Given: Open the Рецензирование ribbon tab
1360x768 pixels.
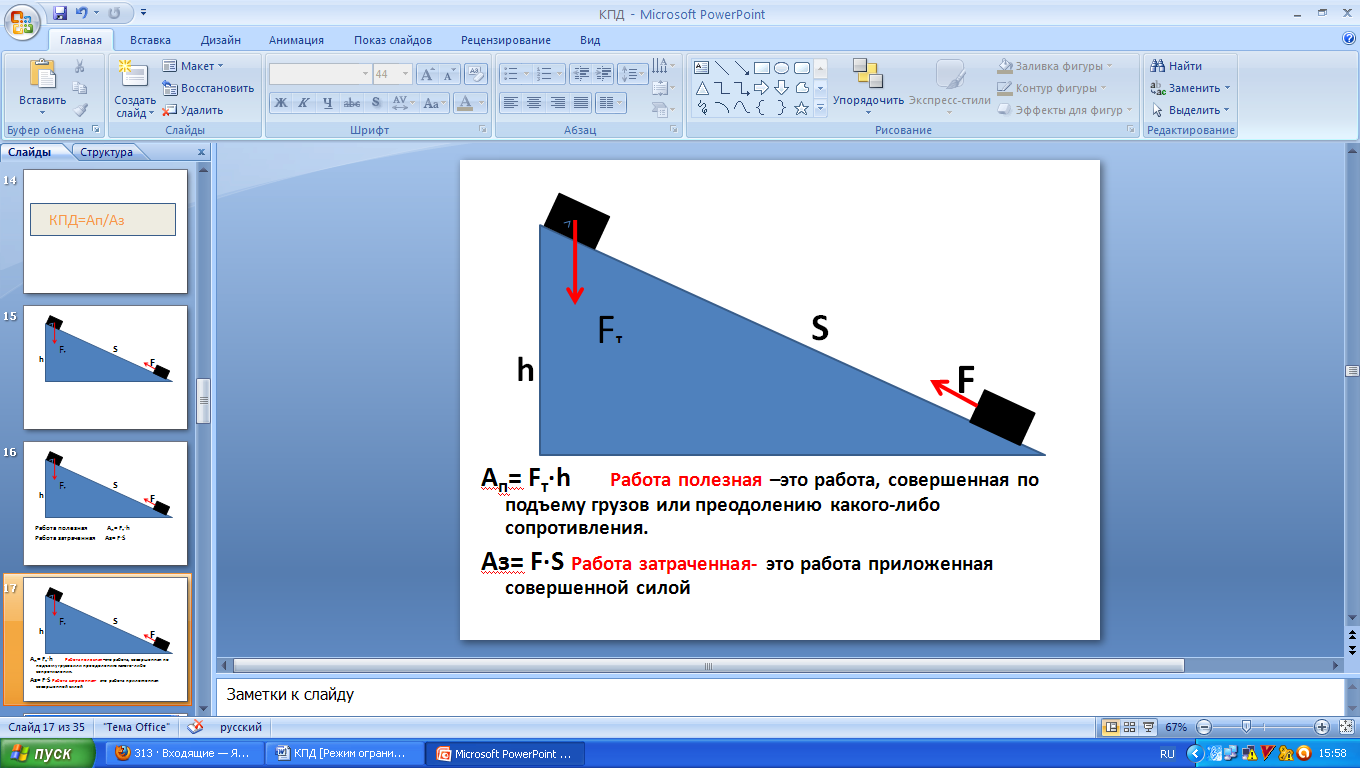Looking at the screenshot, I should tap(506, 40).
